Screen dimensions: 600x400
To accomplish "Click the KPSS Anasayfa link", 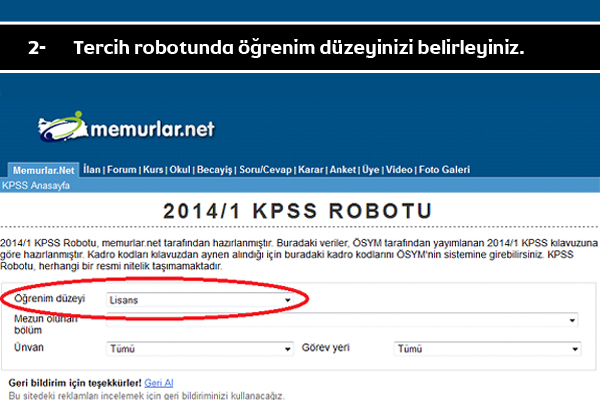I will pyautogui.click(x=36, y=186).
